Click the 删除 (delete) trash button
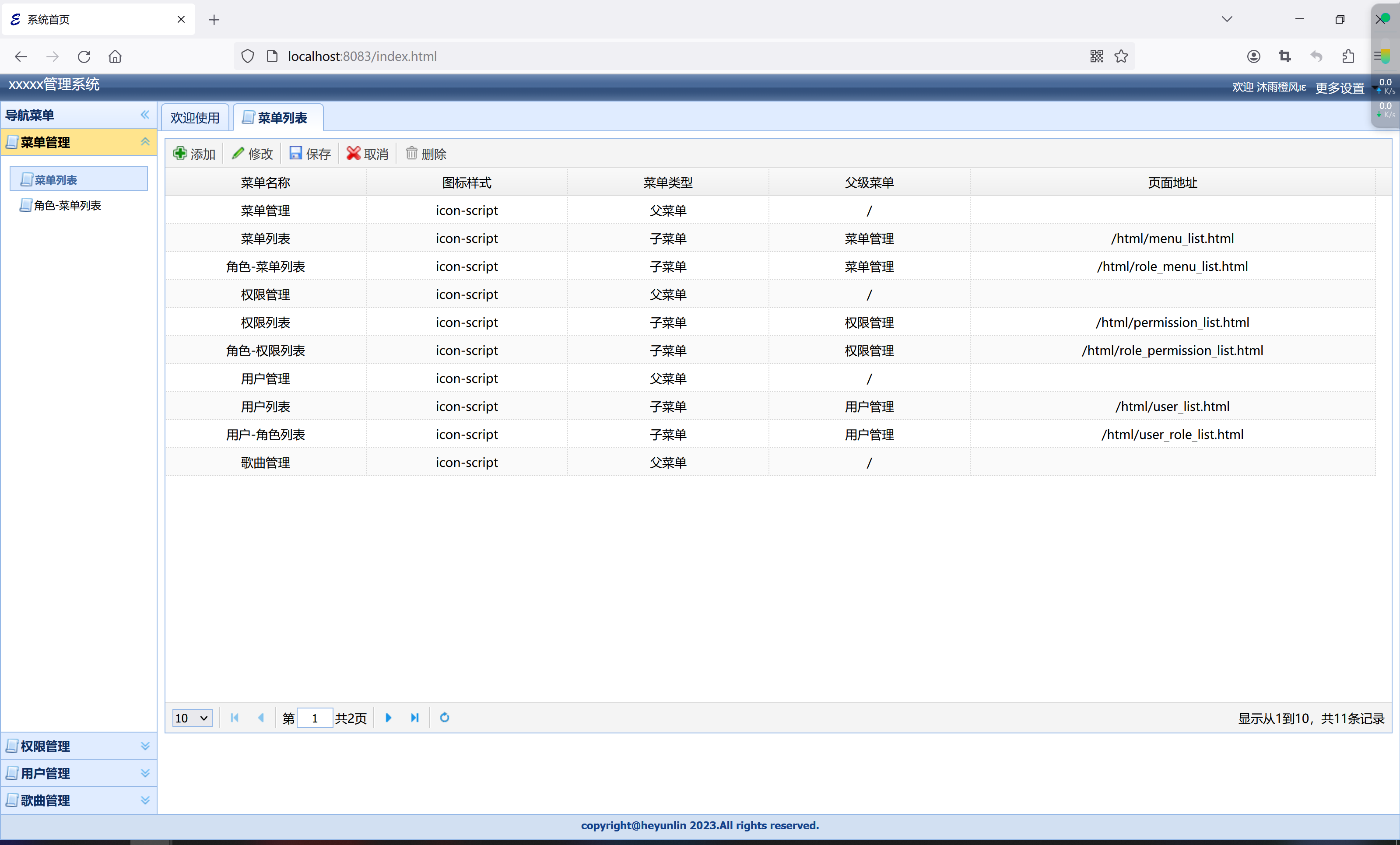 pyautogui.click(x=426, y=154)
